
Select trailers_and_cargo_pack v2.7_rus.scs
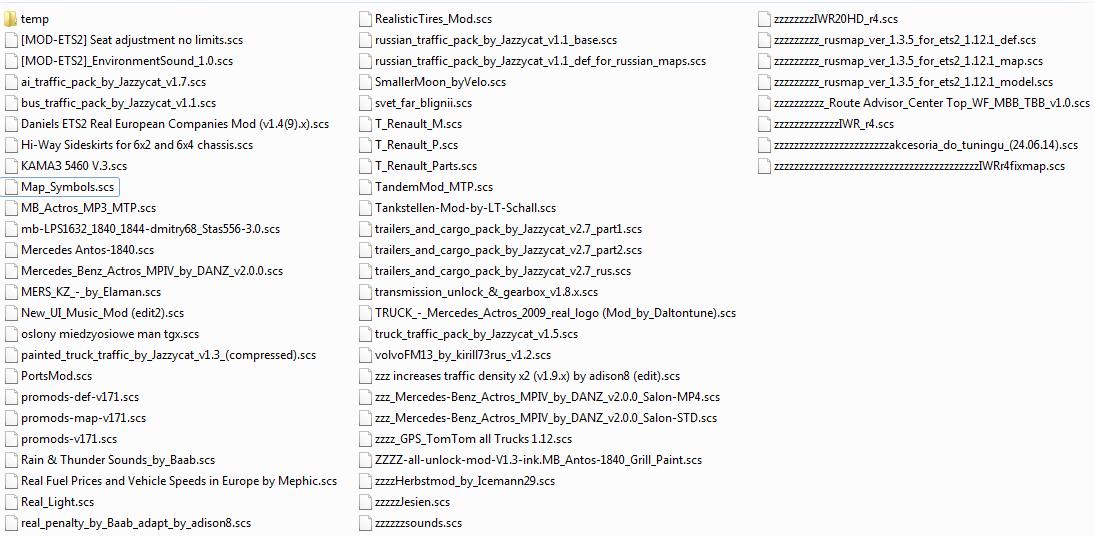click(503, 271)
